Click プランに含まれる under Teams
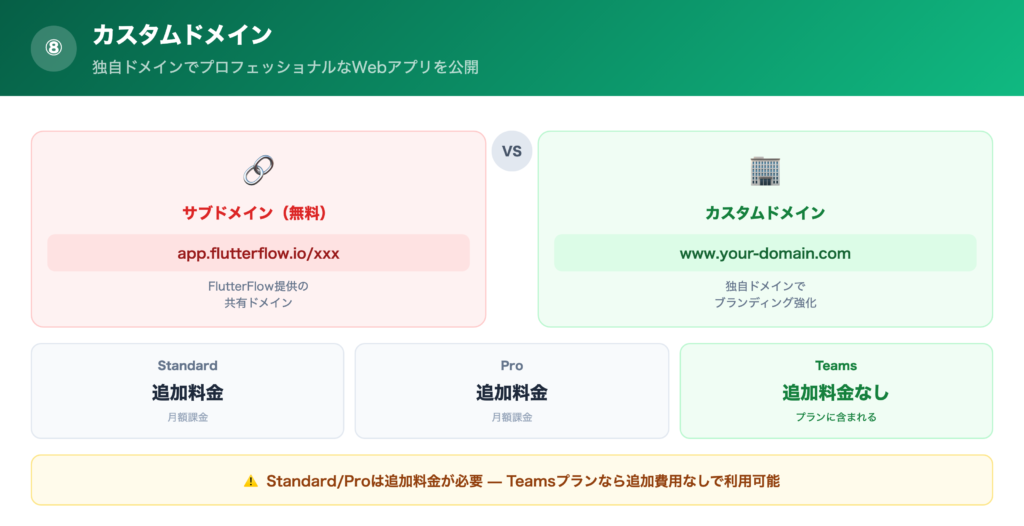Screen dimensions: 1024x526 (x=836, y=417)
